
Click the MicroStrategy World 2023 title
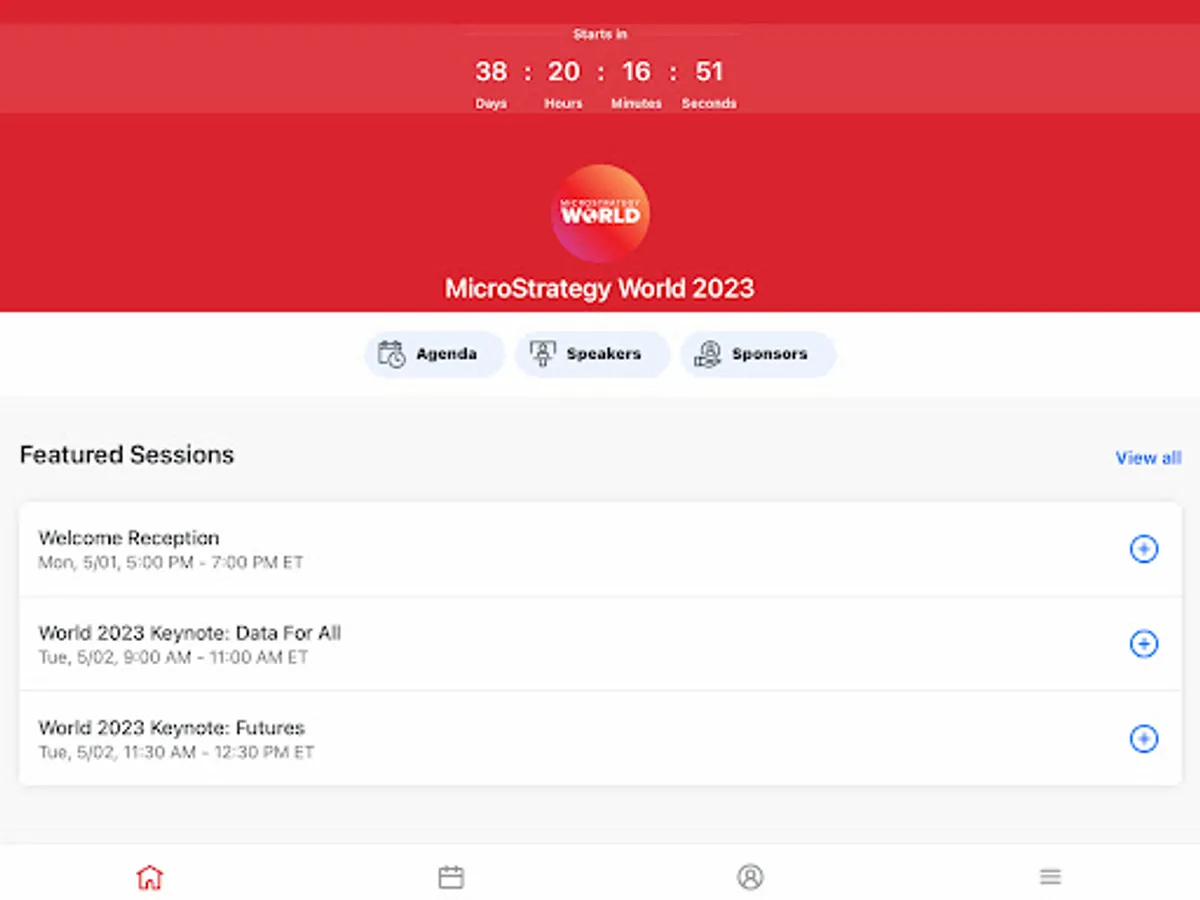click(x=600, y=289)
